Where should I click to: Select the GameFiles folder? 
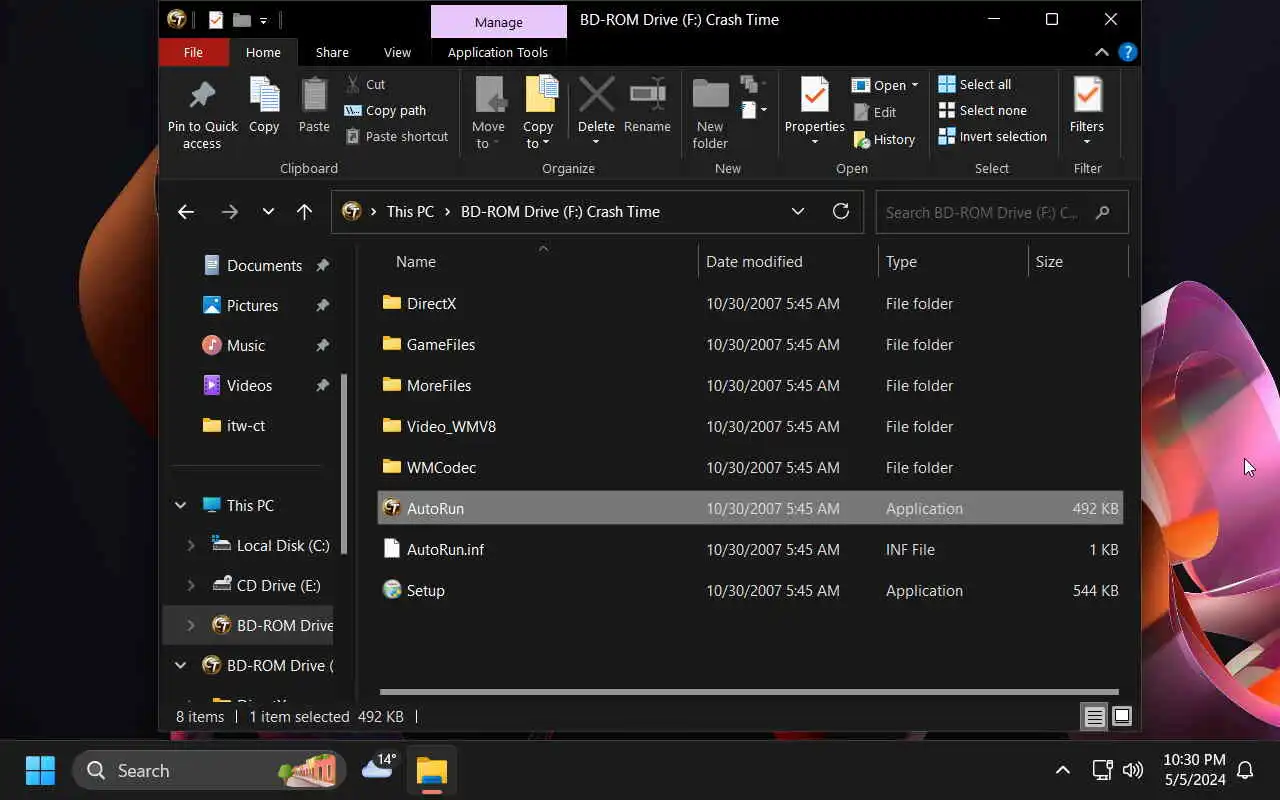[750, 344]
